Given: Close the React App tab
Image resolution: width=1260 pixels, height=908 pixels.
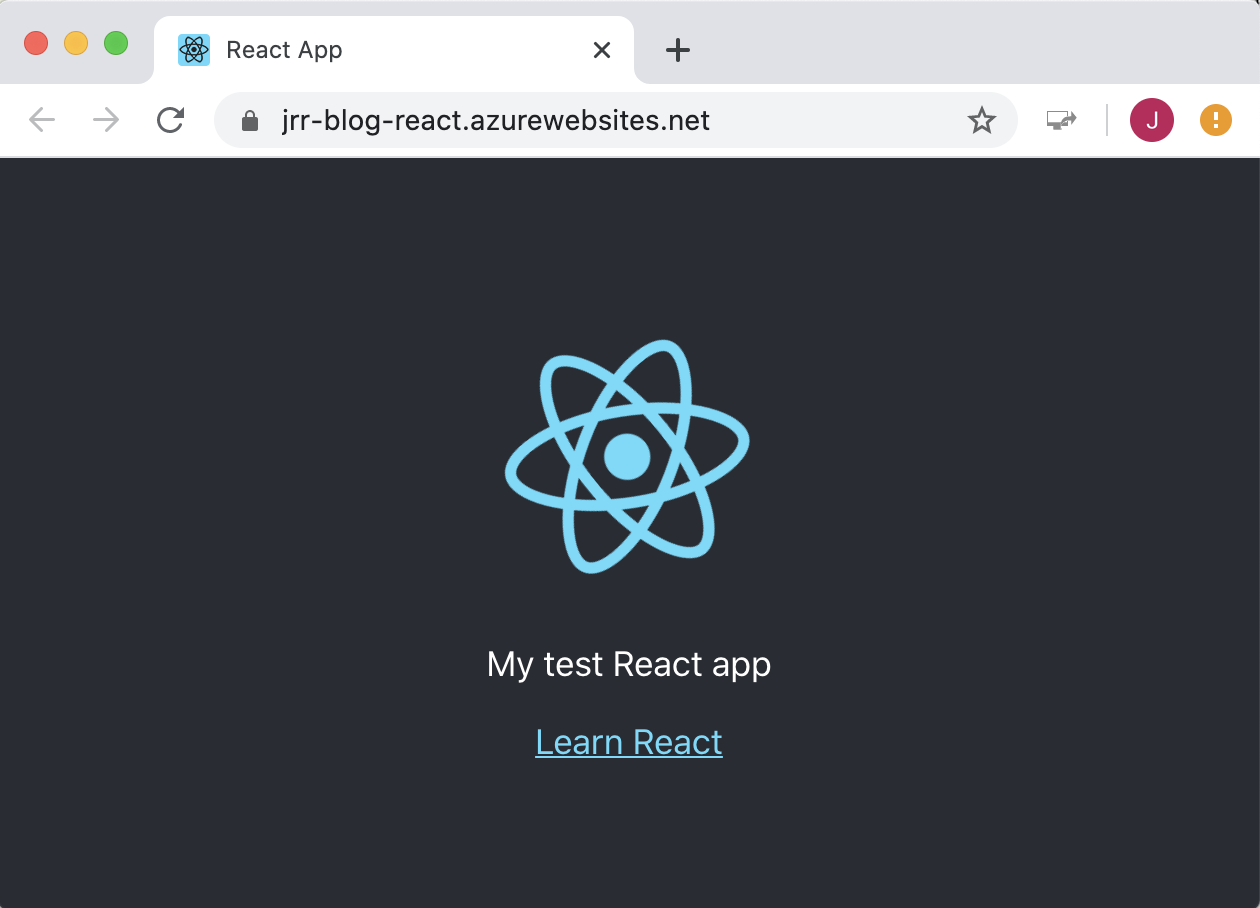Looking at the screenshot, I should point(602,50).
